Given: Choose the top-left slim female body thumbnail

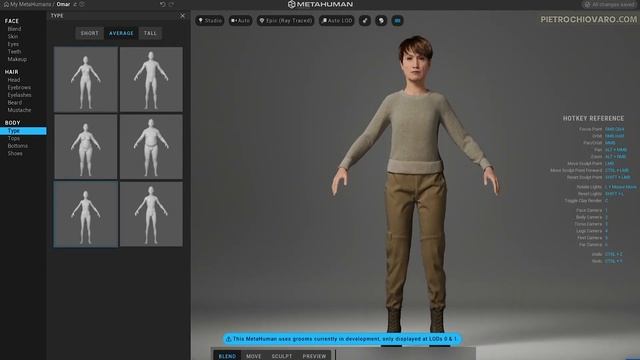Looking at the screenshot, I should click(x=86, y=79).
